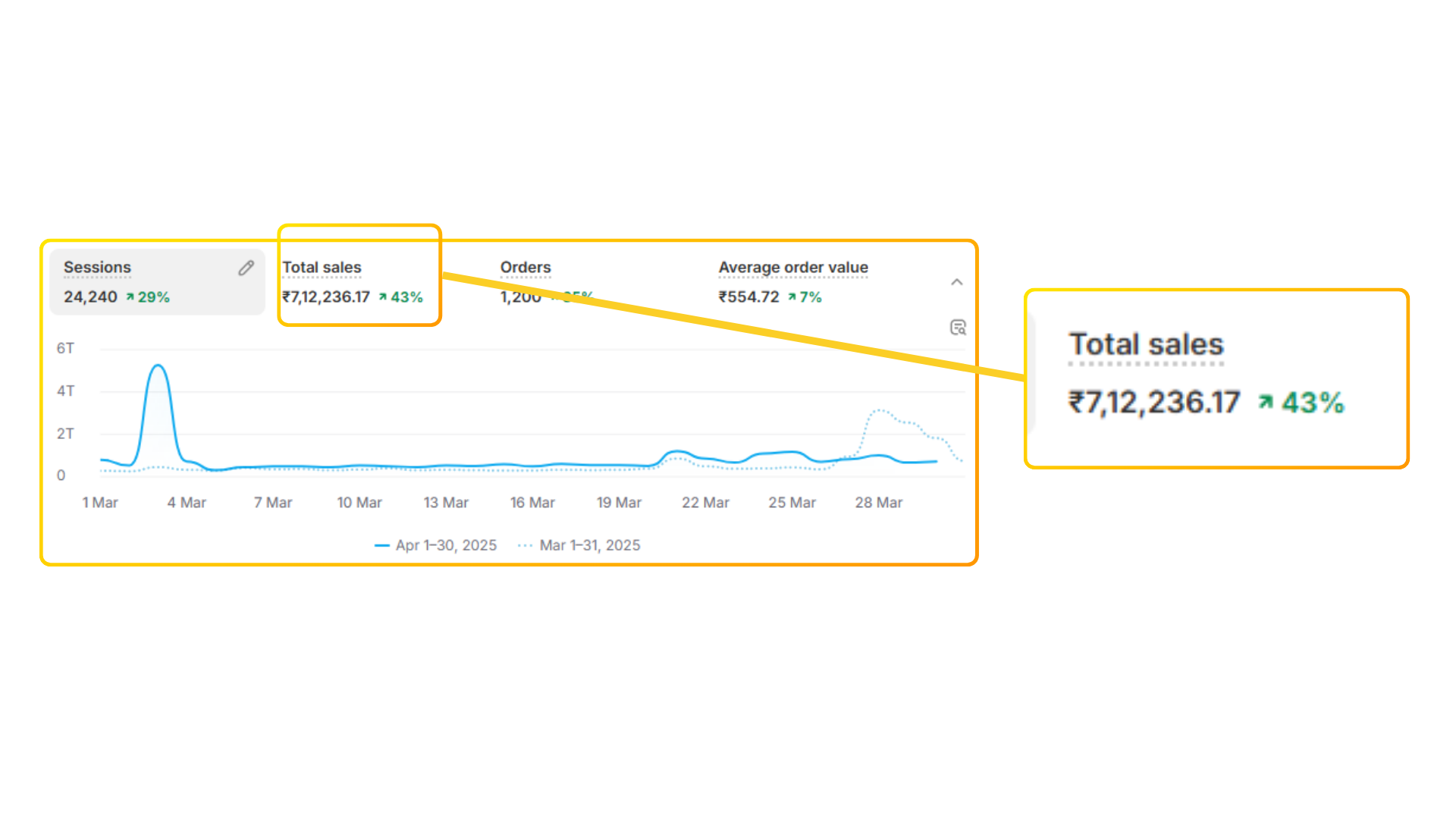This screenshot has width=1456, height=819.
Task: Click the enlarged ₹7,12,236.17 value
Action: pyautogui.click(x=1154, y=402)
